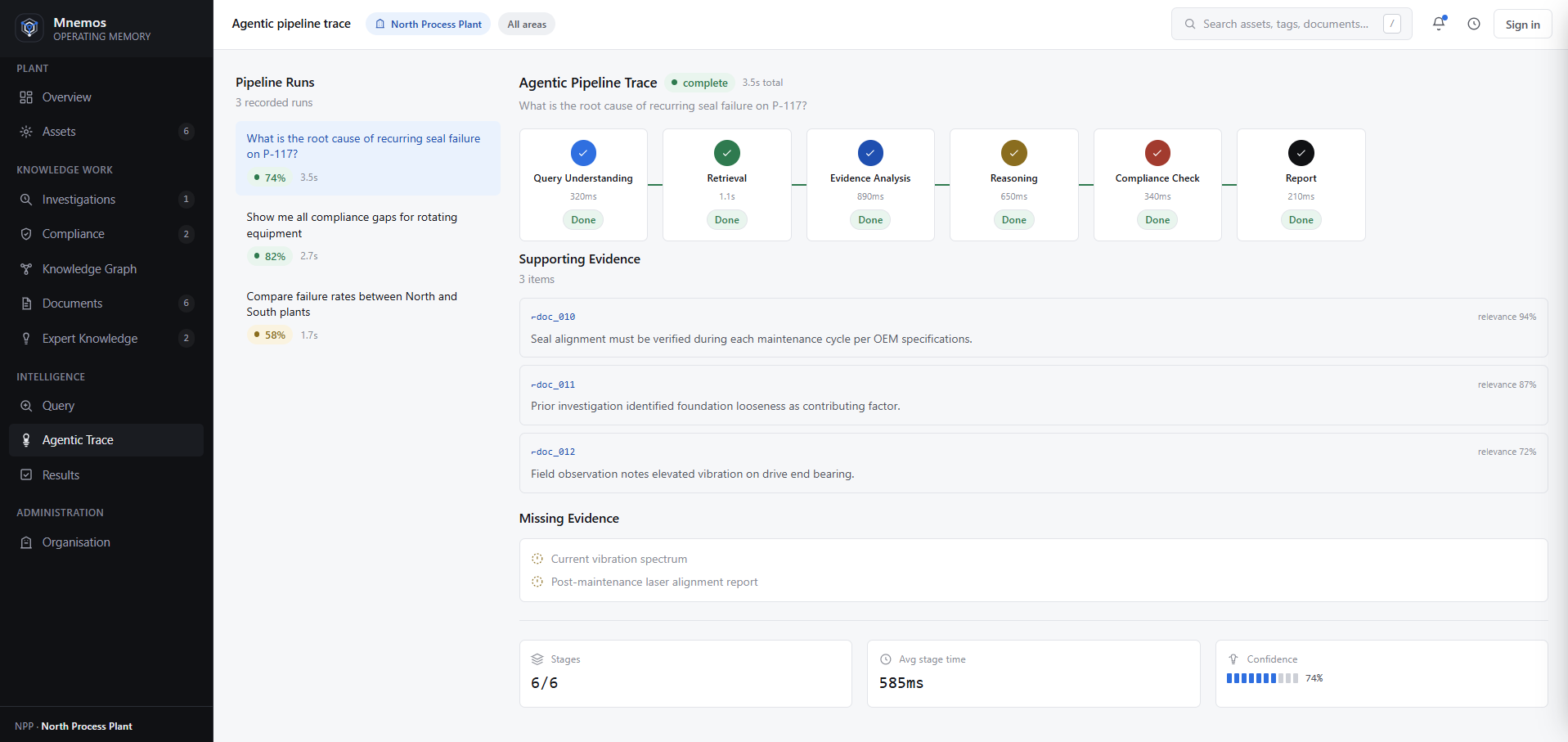Click the Assets gear icon
Image resolution: width=1568 pixels, height=742 pixels.
pos(26,132)
